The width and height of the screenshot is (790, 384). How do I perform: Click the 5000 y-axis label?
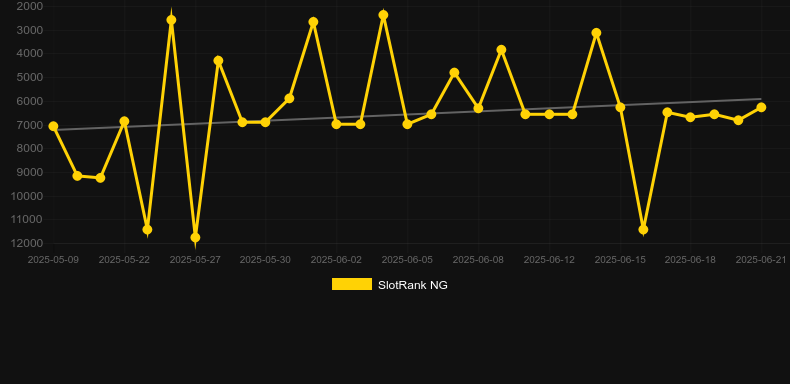pos(30,78)
